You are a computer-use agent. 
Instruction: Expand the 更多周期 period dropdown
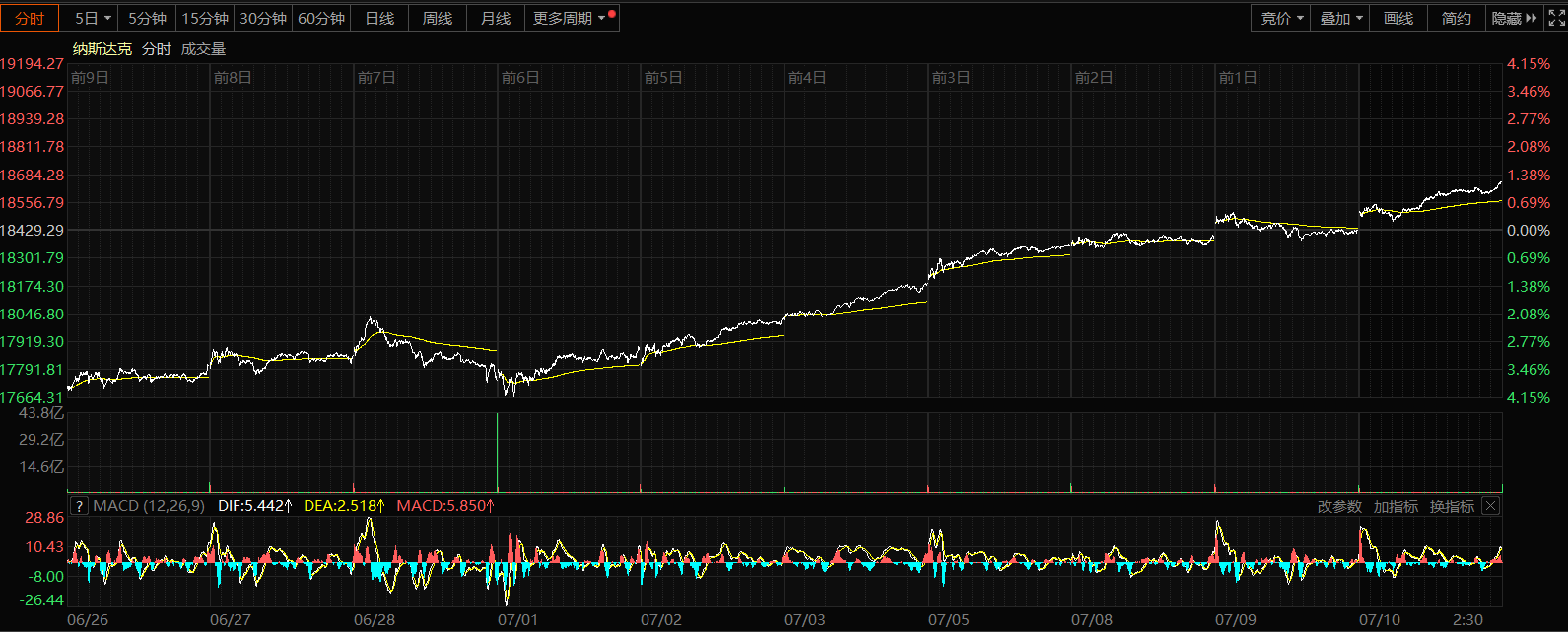(573, 18)
